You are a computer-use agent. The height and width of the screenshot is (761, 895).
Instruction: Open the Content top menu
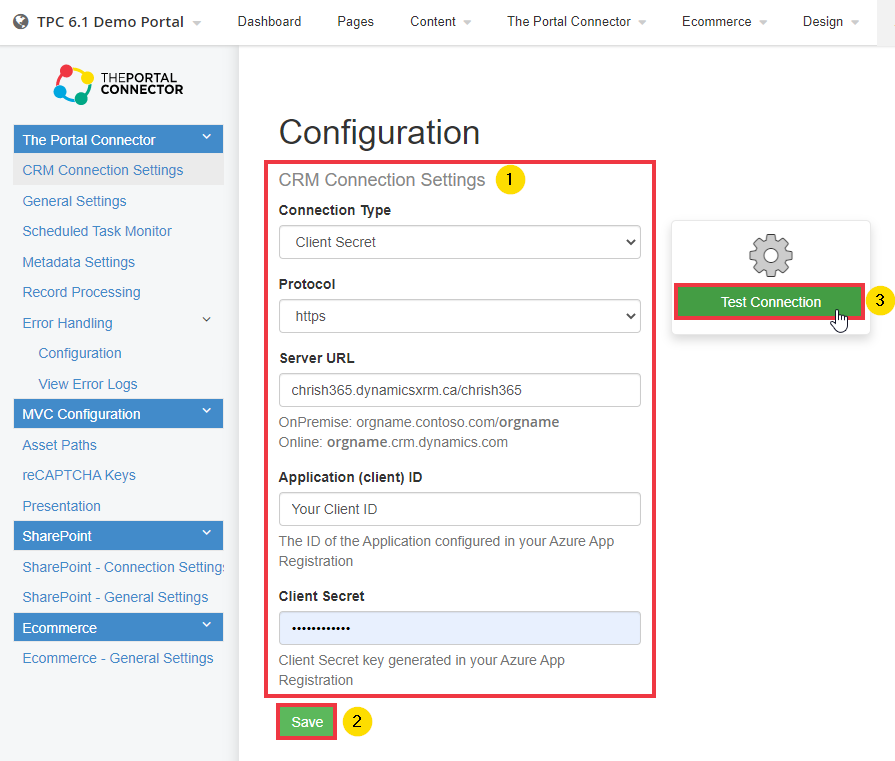click(x=440, y=22)
